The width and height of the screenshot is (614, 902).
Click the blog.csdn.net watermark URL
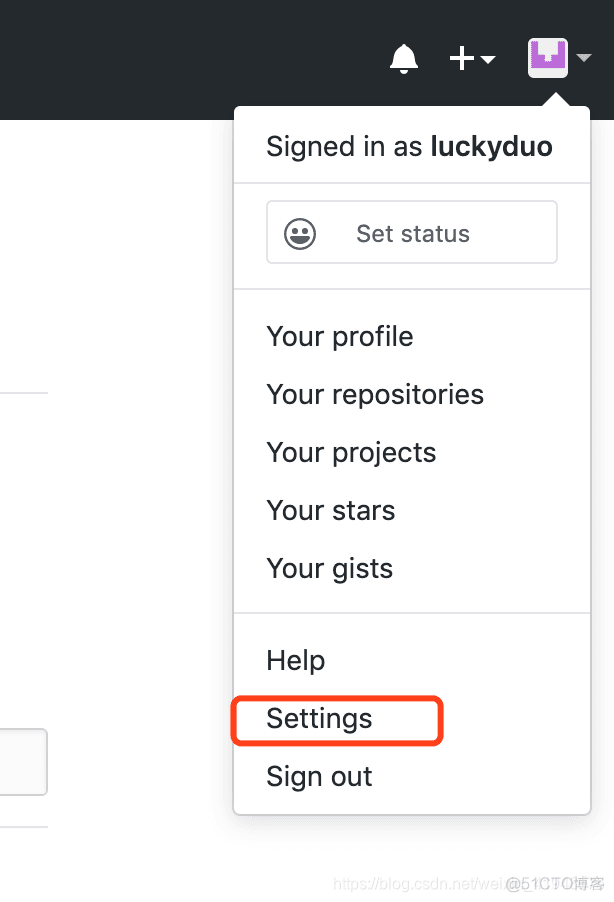click(419, 884)
